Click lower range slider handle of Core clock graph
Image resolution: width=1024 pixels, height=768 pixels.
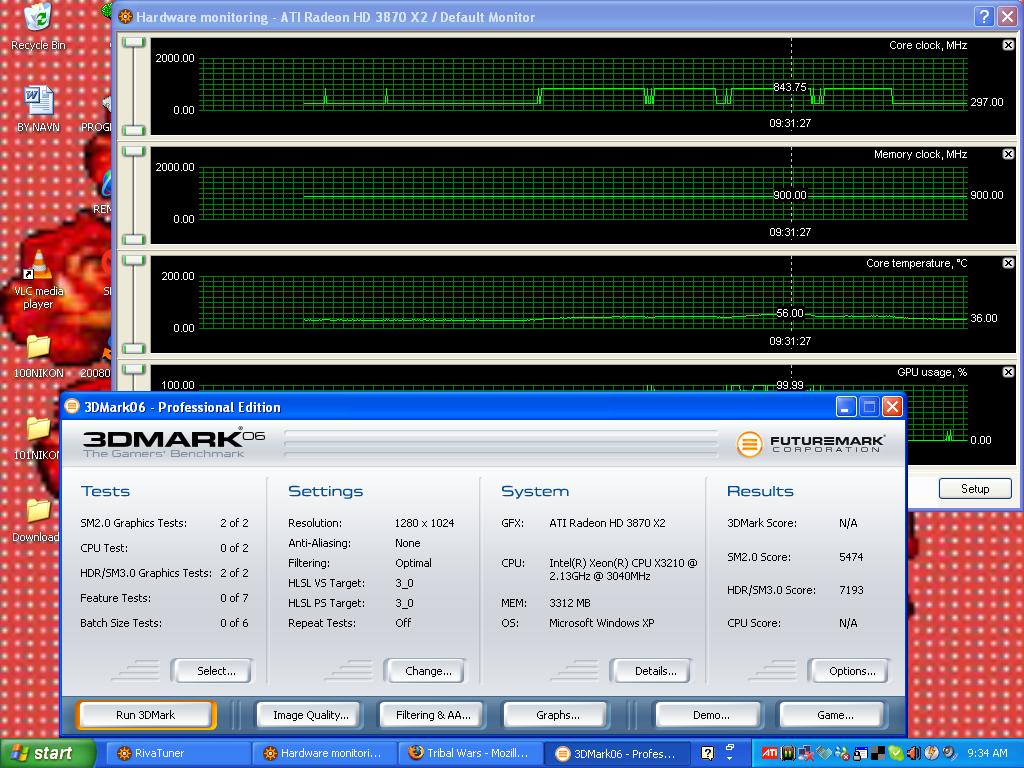point(134,130)
